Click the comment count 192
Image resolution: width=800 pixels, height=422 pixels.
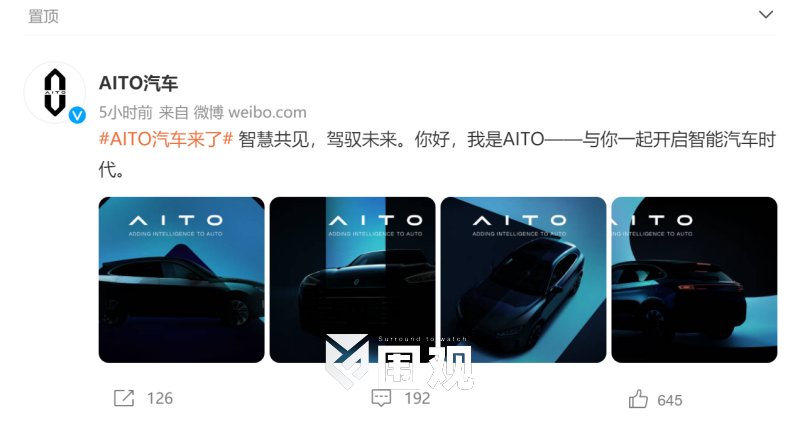(x=417, y=399)
